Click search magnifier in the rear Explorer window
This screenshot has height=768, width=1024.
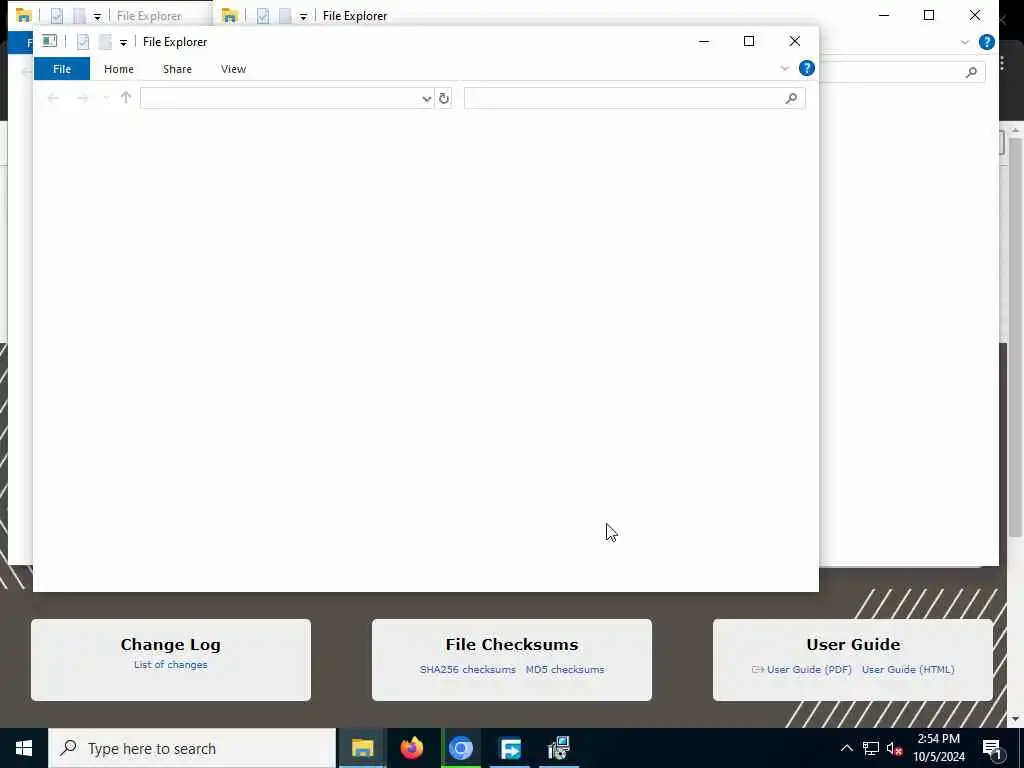coord(971,72)
